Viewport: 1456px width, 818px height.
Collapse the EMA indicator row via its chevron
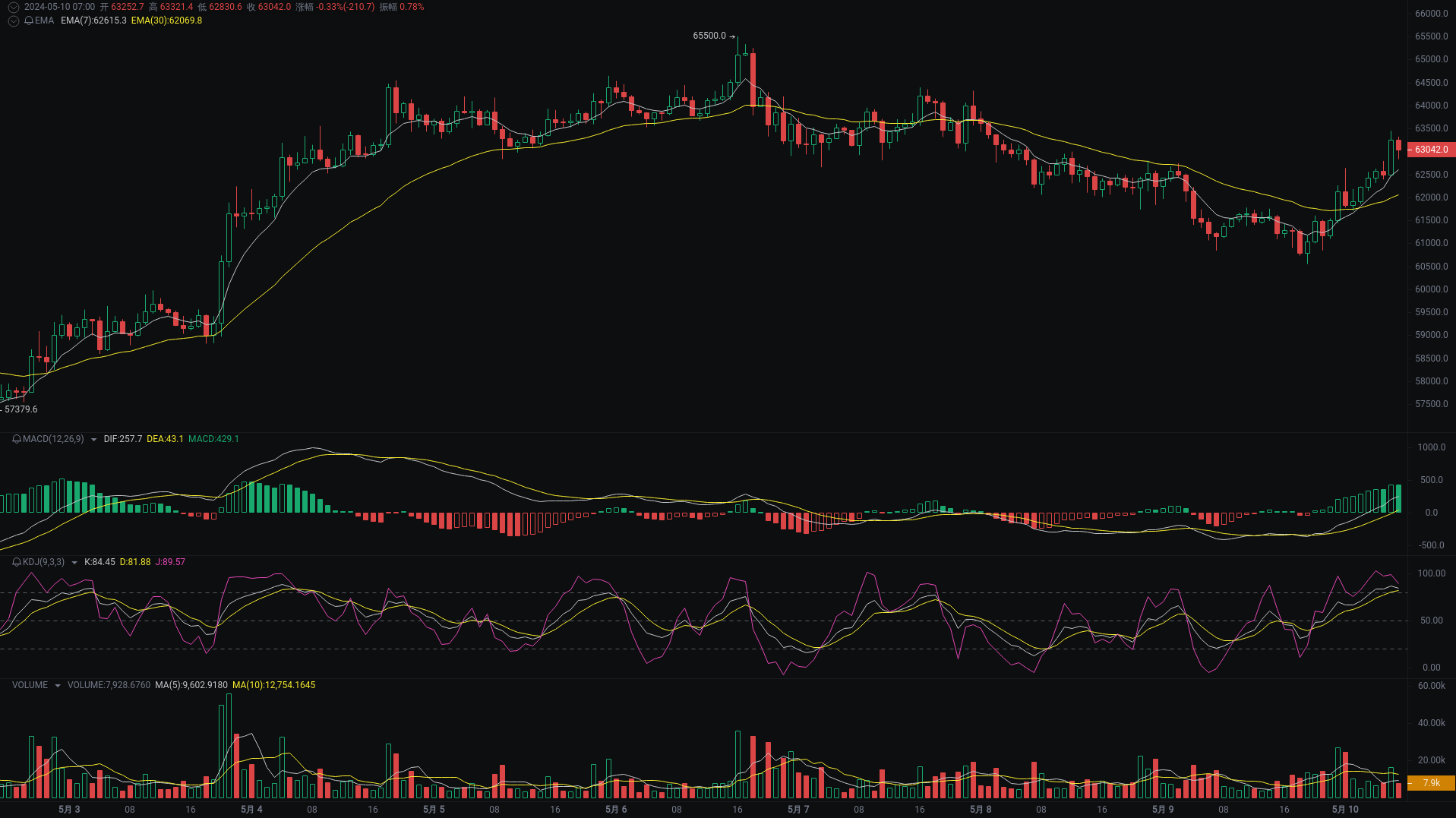pos(13,21)
